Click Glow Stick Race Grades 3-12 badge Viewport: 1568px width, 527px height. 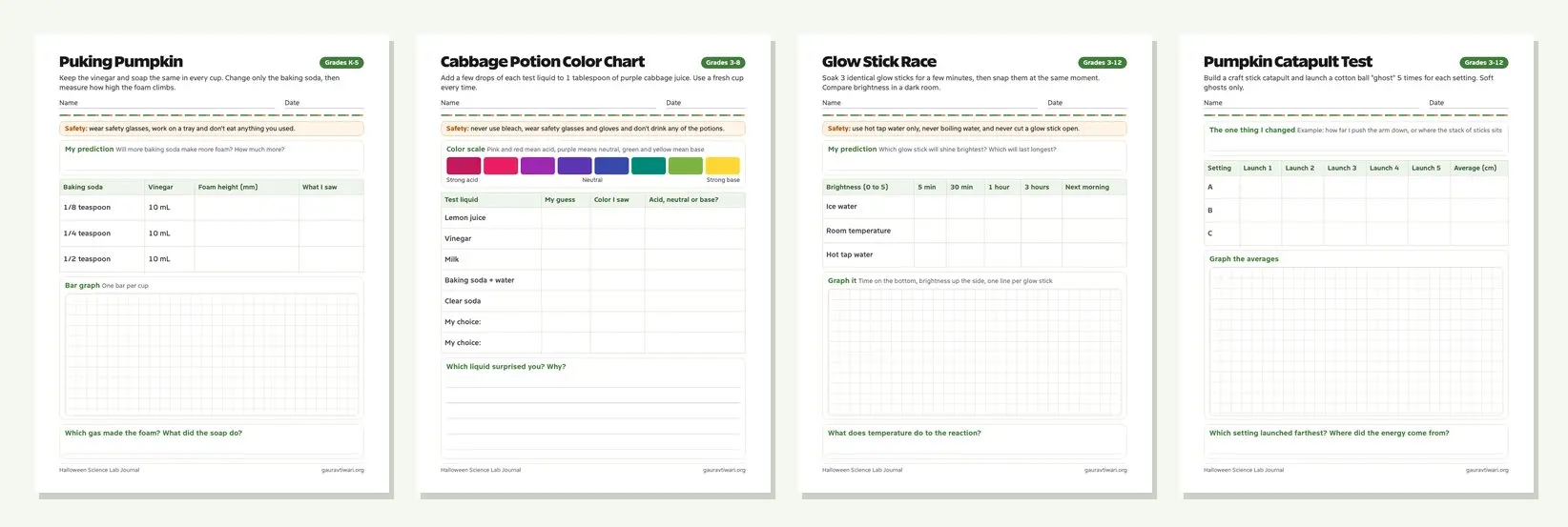pyautogui.click(x=1103, y=63)
